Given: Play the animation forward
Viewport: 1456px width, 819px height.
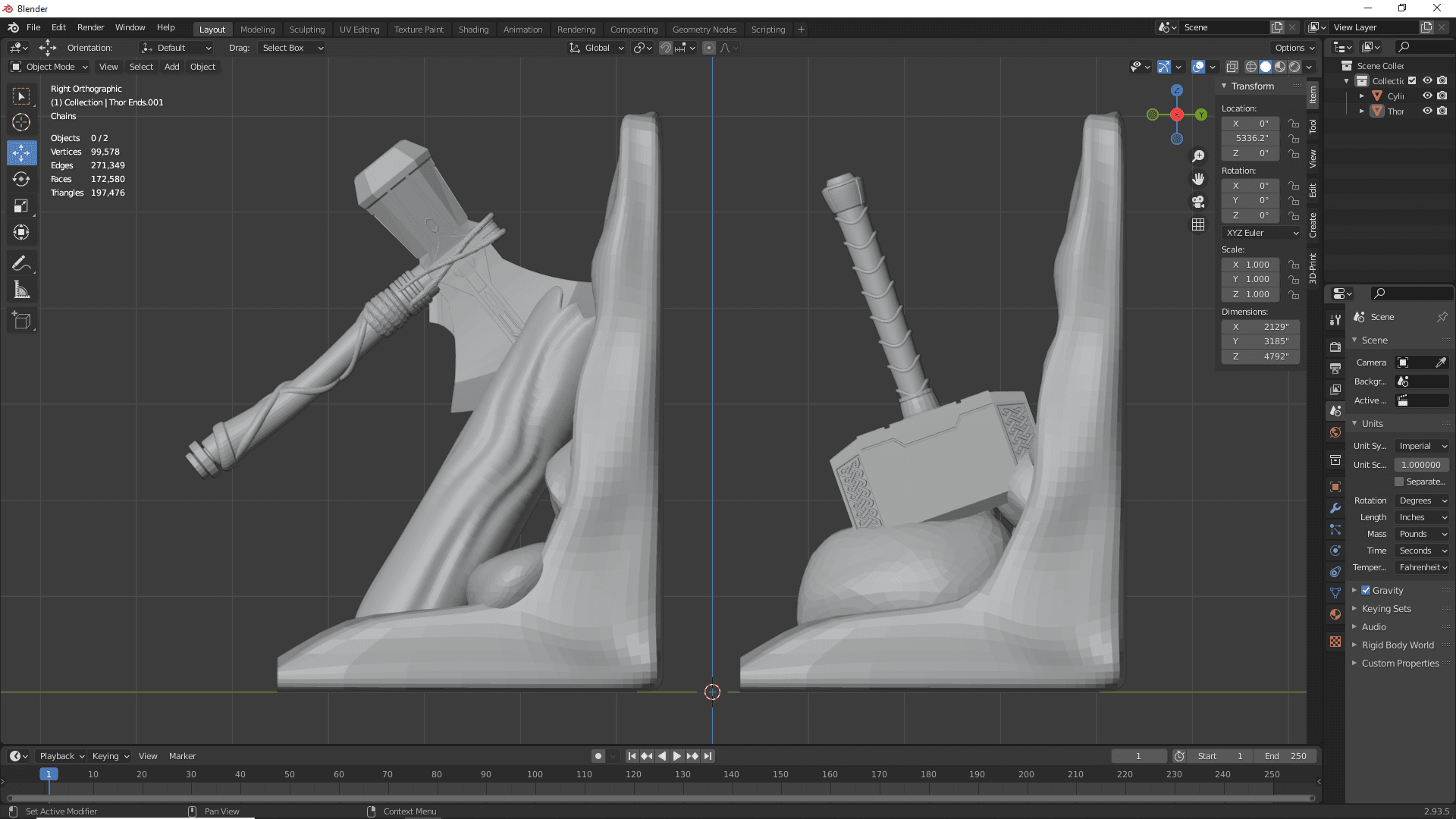Looking at the screenshot, I should [x=677, y=756].
